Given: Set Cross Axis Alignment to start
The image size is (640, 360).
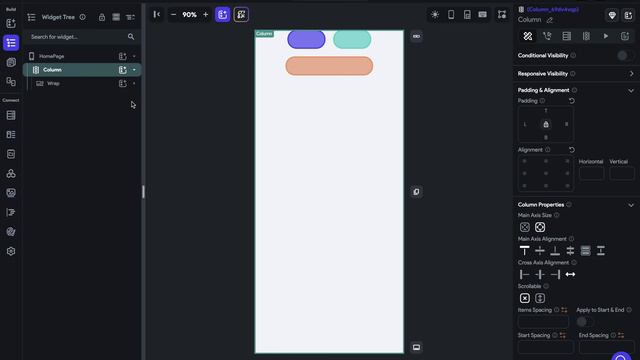Looking at the screenshot, I should [524, 274].
